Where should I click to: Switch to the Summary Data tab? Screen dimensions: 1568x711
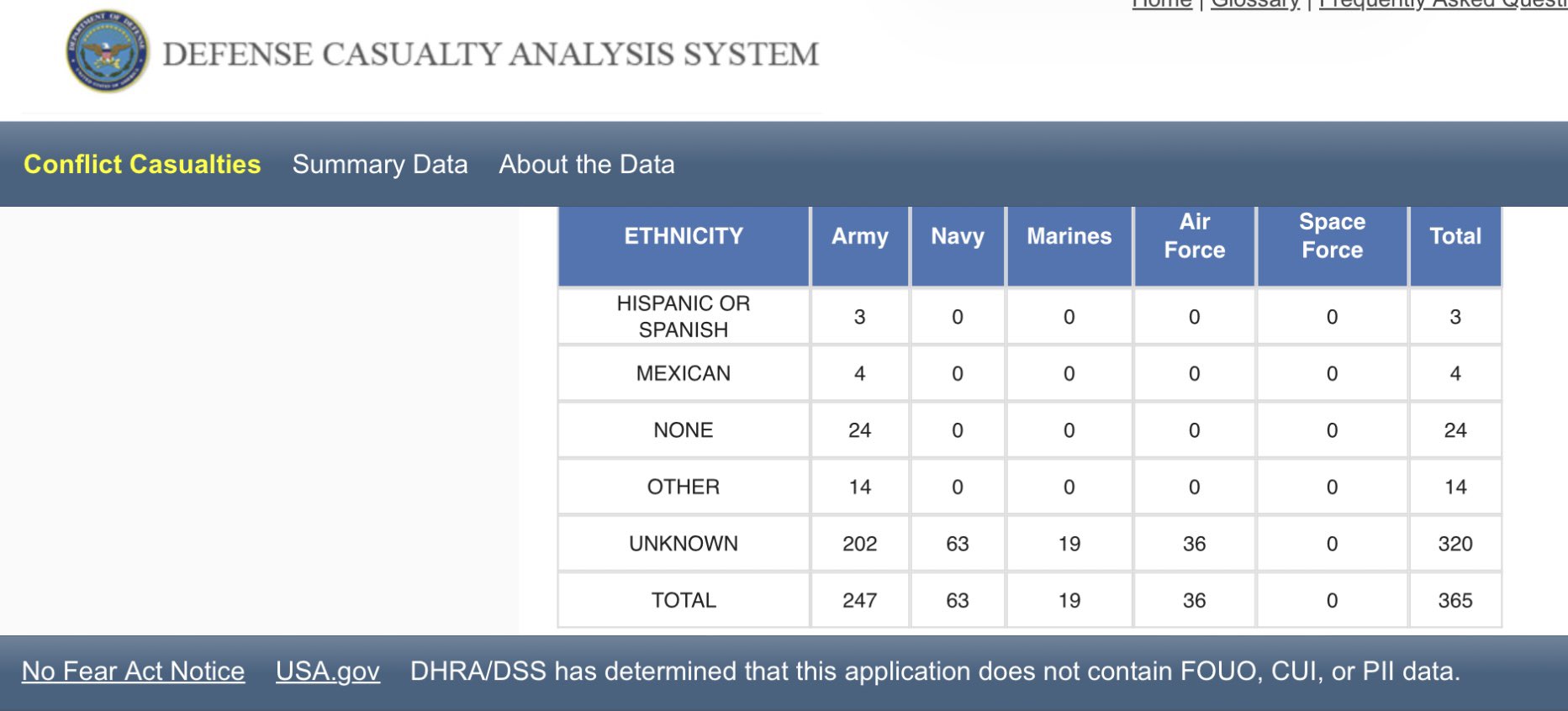tap(380, 164)
